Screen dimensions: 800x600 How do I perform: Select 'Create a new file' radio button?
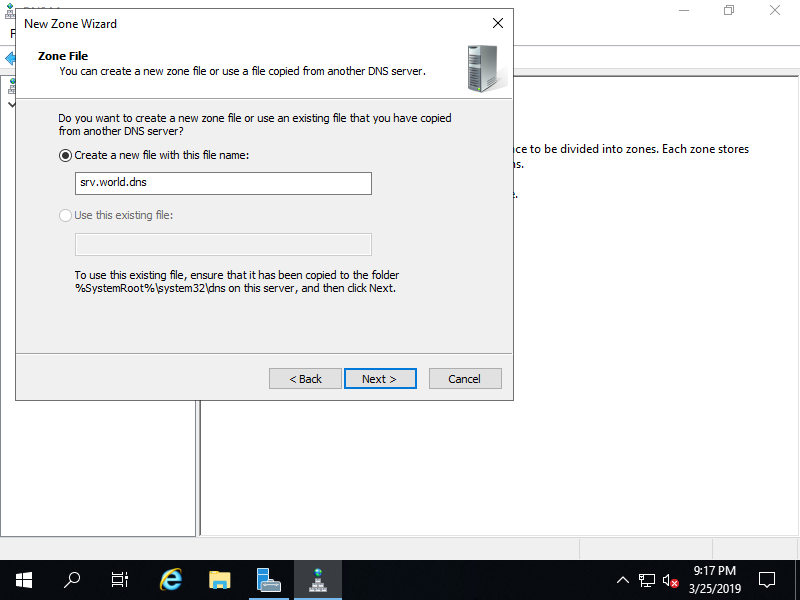point(65,155)
